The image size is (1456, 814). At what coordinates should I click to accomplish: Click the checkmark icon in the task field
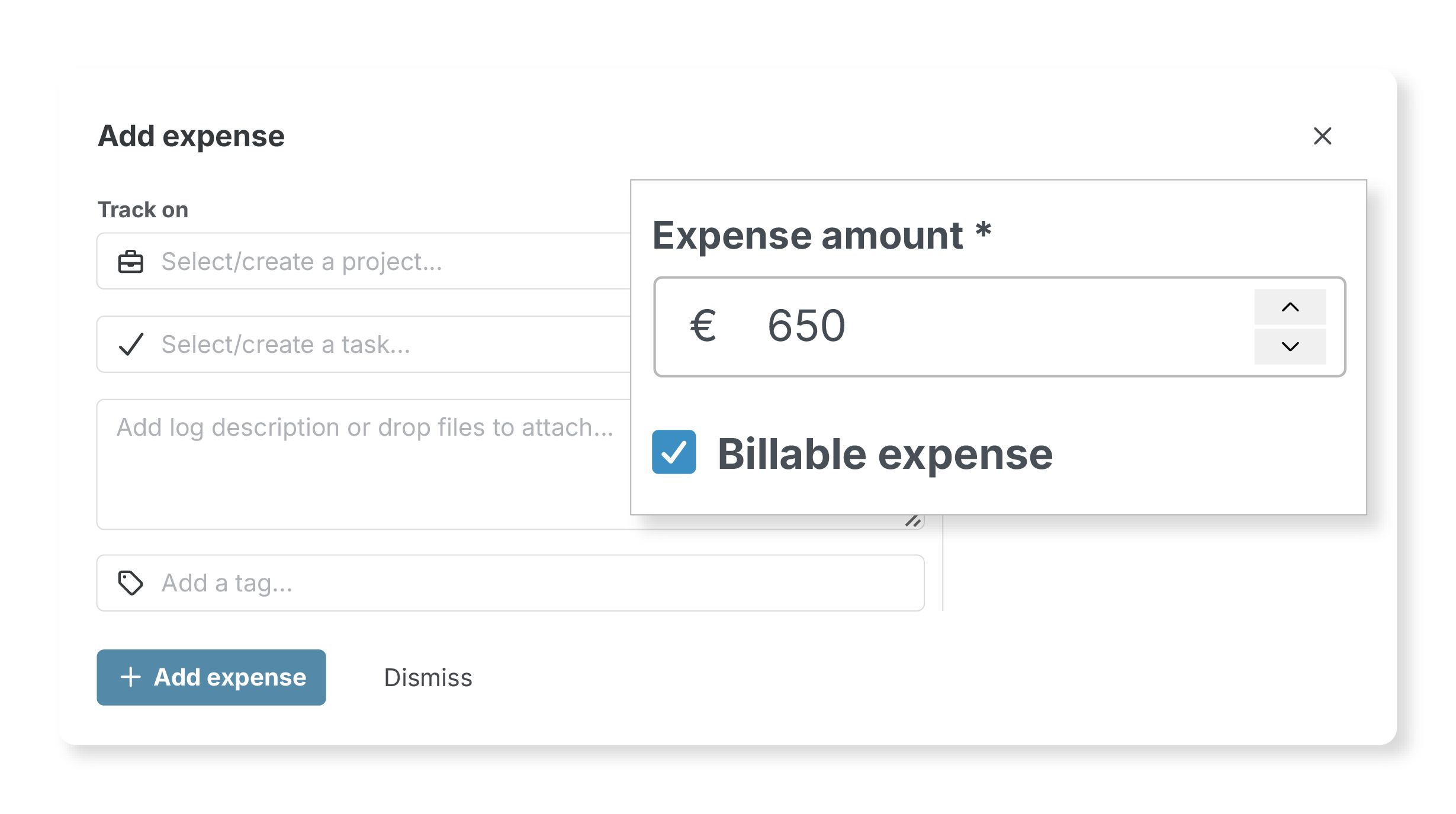[x=131, y=345]
